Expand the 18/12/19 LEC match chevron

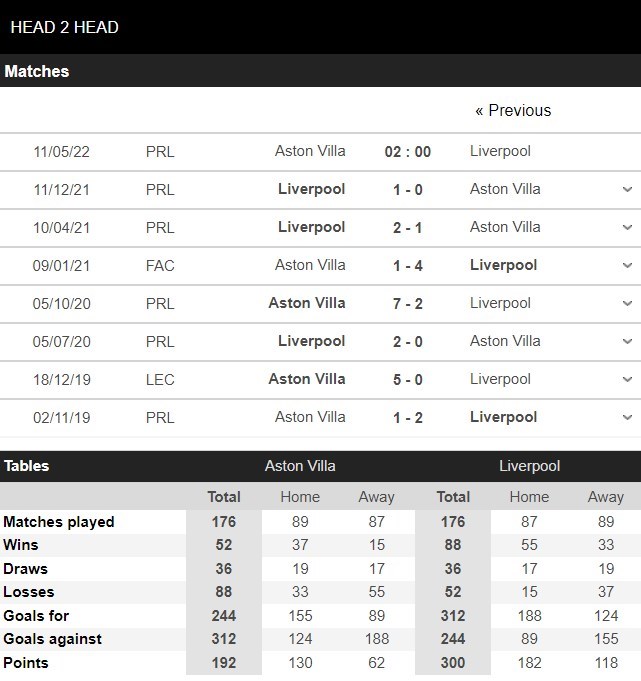tap(627, 379)
